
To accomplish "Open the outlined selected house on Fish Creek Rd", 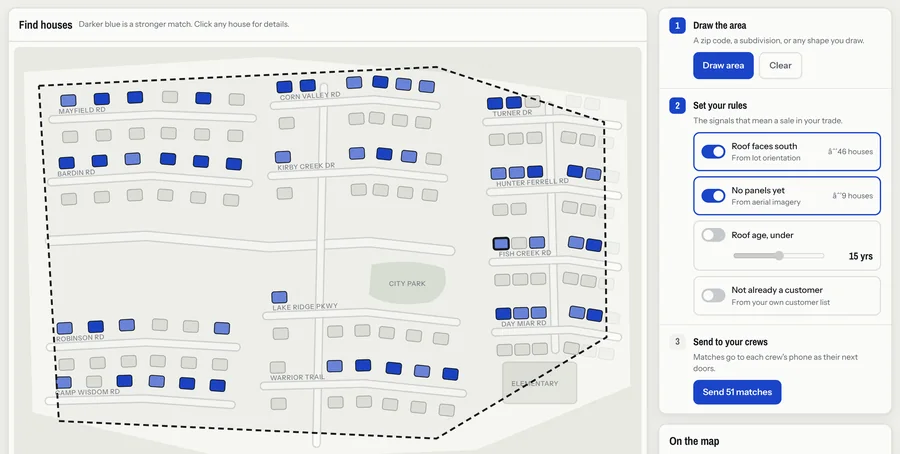I will (x=501, y=243).
